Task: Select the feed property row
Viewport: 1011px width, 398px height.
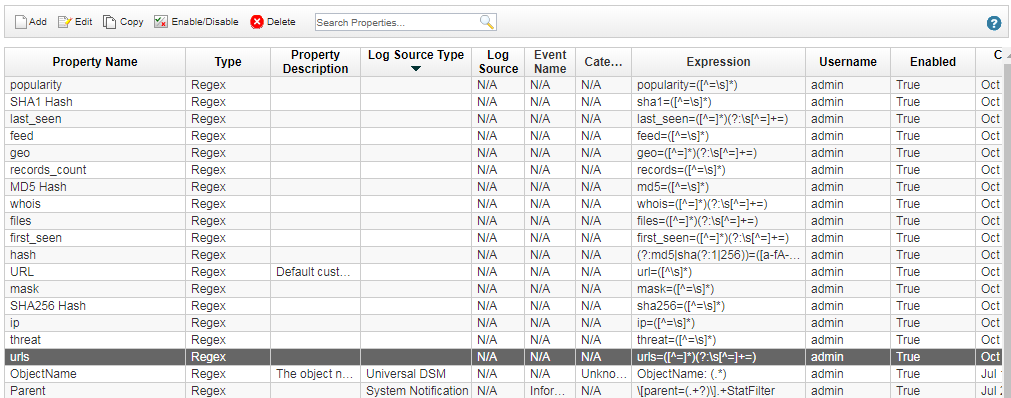Action: coord(503,136)
